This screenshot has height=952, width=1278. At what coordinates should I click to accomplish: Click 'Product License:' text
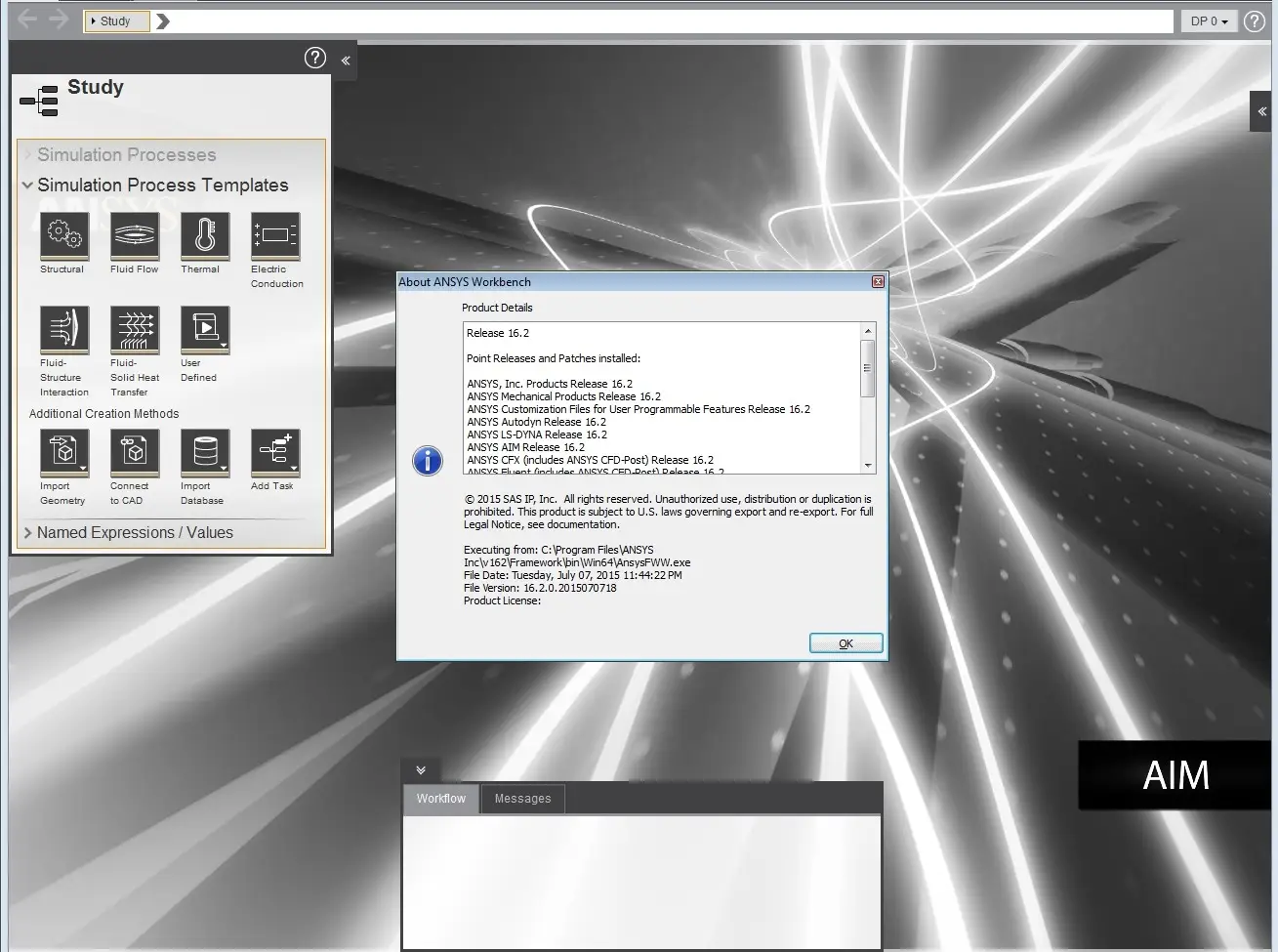click(x=502, y=600)
